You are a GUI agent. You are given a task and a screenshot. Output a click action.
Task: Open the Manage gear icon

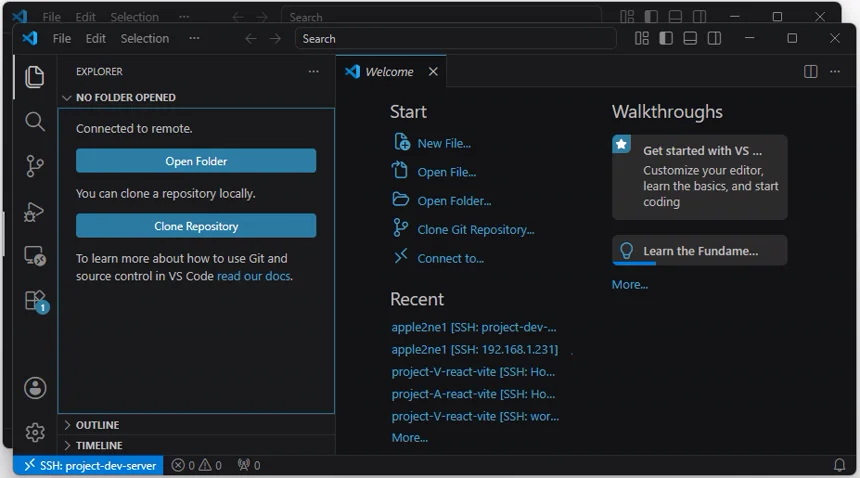pyautogui.click(x=35, y=433)
